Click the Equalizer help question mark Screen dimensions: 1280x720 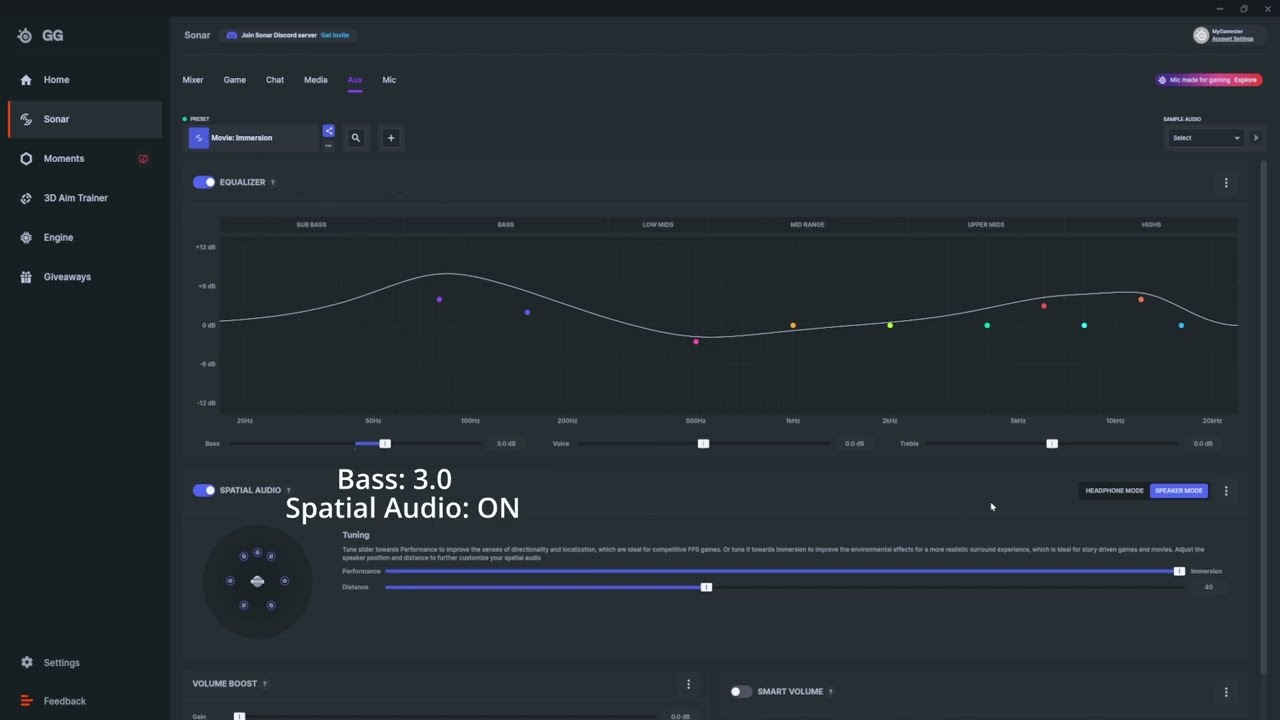273,183
